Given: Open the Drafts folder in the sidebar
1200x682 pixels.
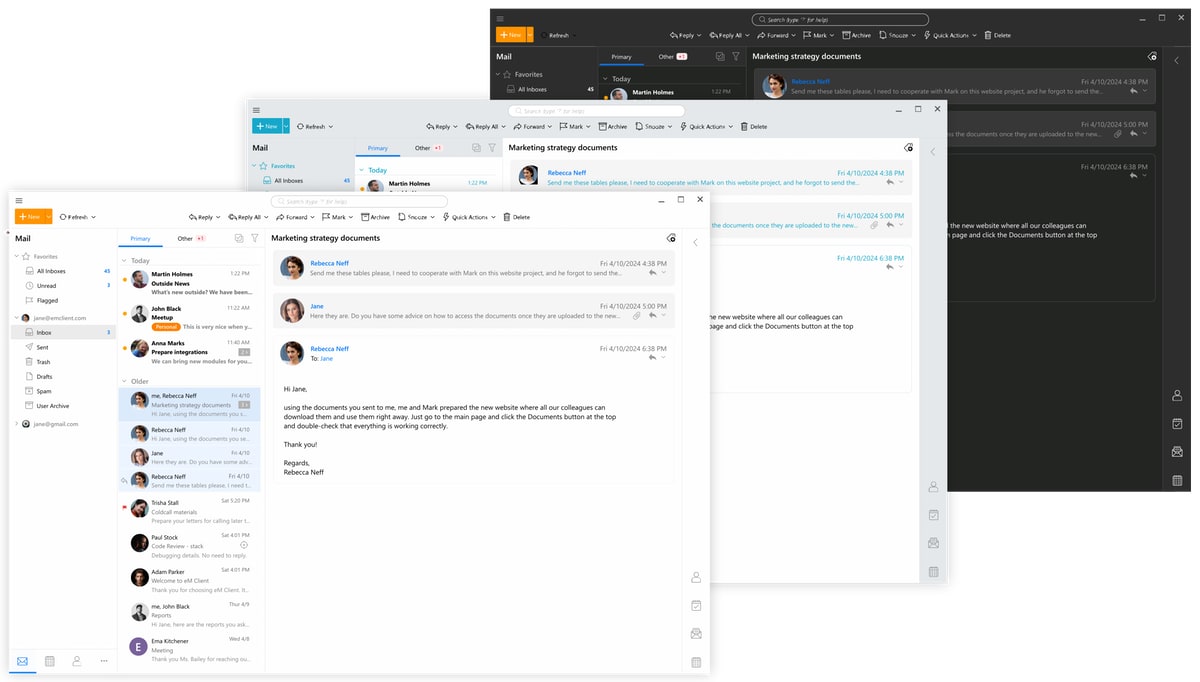Looking at the screenshot, I should [44, 377].
